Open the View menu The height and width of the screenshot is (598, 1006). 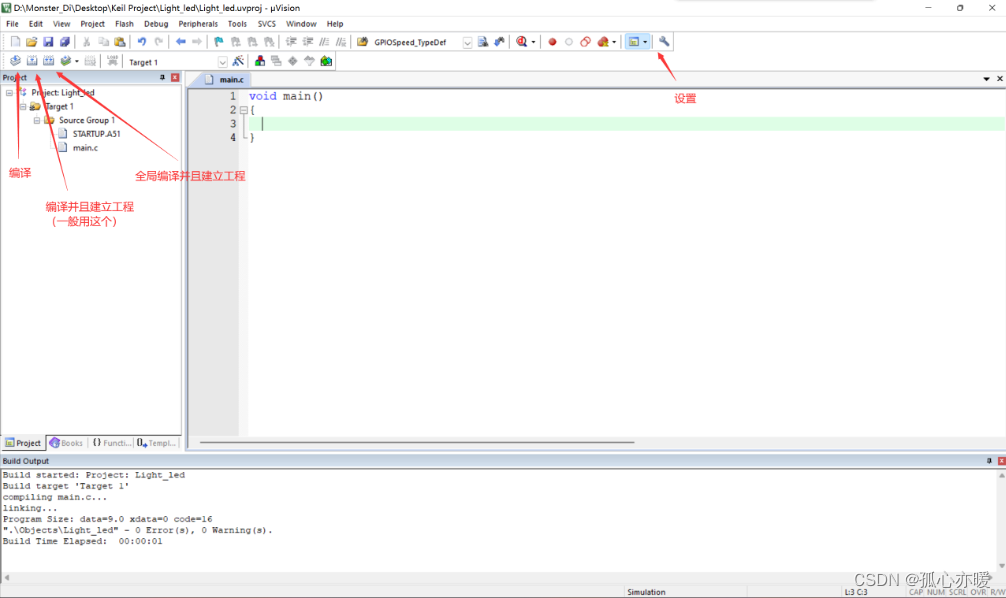[62, 24]
